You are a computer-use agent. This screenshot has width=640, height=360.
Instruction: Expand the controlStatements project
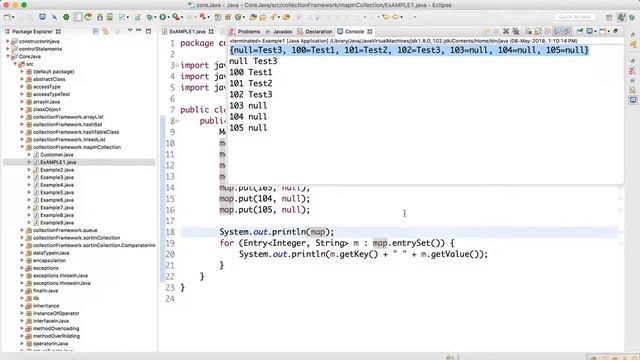pyautogui.click(x=8, y=49)
